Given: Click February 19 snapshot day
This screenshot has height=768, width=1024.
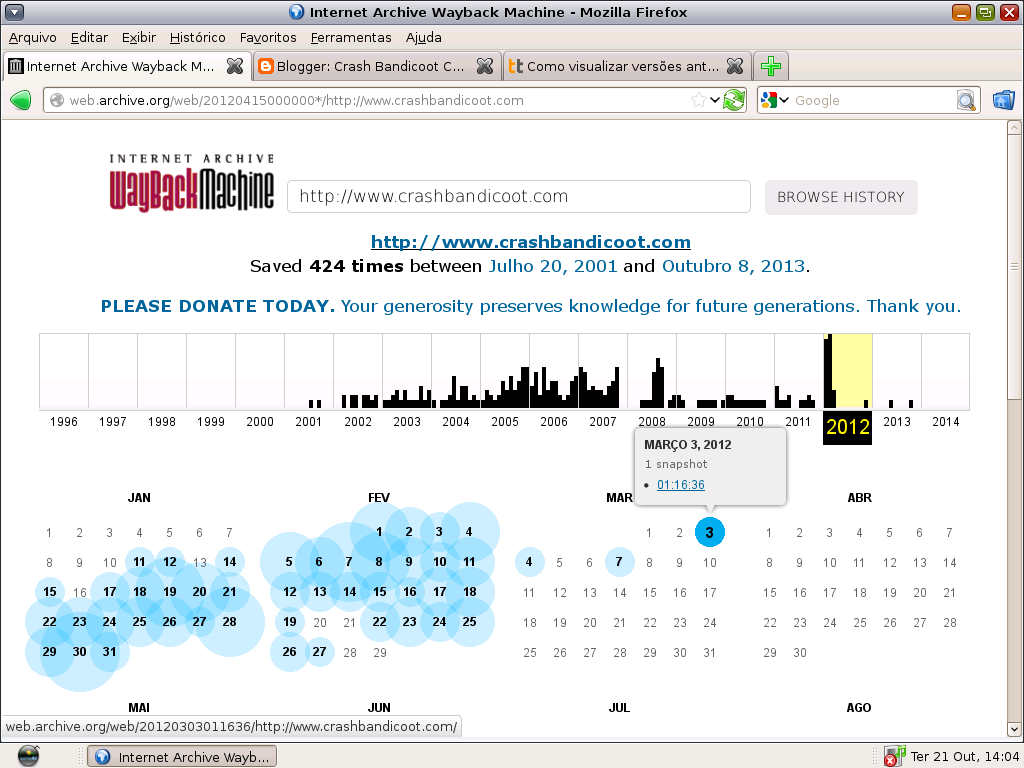Looking at the screenshot, I should (290, 622).
